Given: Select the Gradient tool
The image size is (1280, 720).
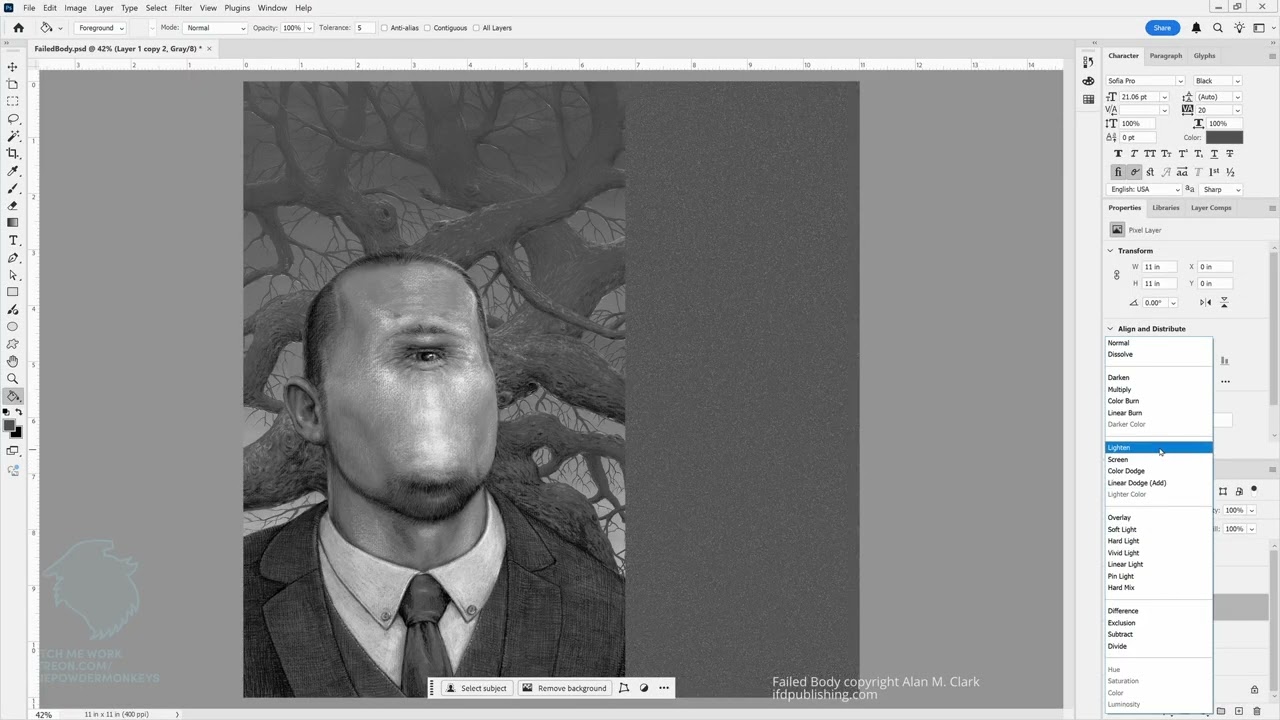Looking at the screenshot, I should click(x=13, y=222).
